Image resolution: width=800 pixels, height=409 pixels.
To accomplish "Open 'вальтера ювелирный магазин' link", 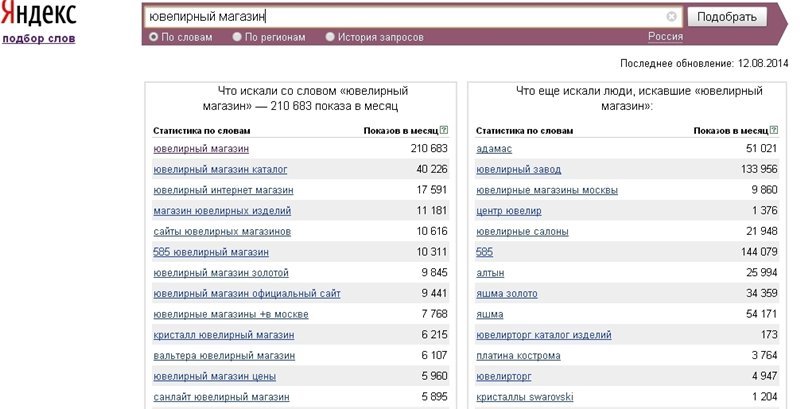I will [x=224, y=355].
